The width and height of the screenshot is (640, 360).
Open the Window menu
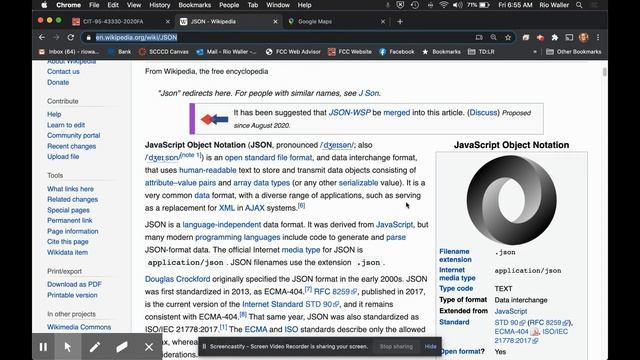tap(278, 5)
